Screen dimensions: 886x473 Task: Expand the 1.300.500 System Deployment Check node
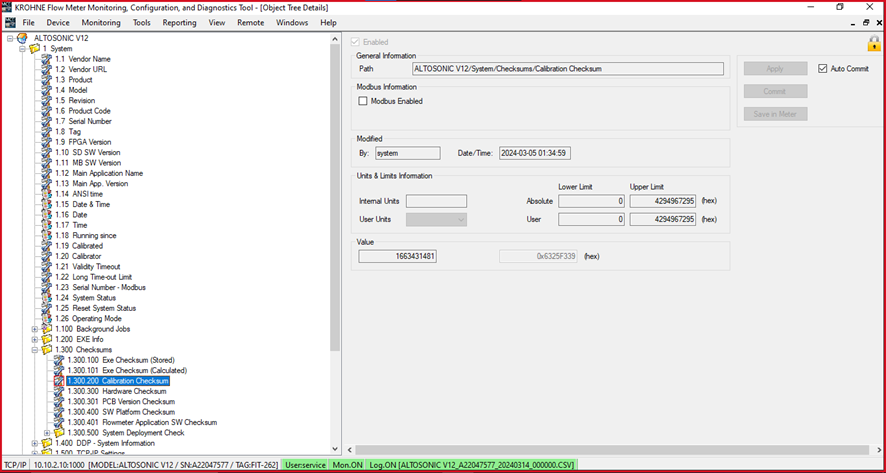click(47, 433)
